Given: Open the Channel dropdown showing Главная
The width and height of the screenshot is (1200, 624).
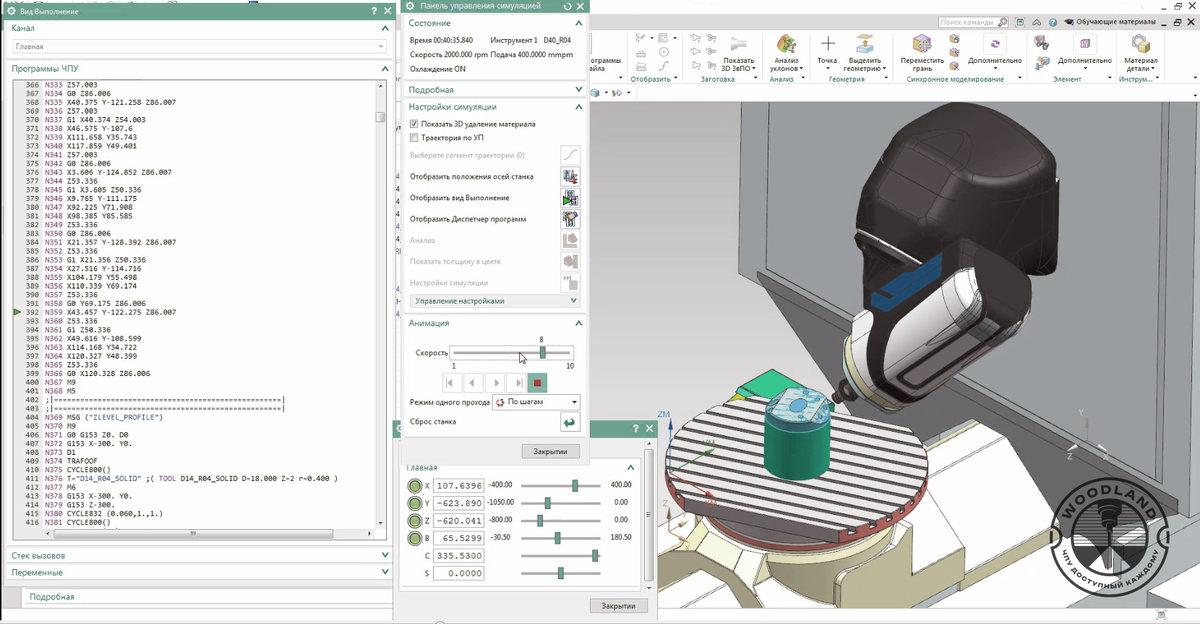Looking at the screenshot, I should [x=199, y=47].
